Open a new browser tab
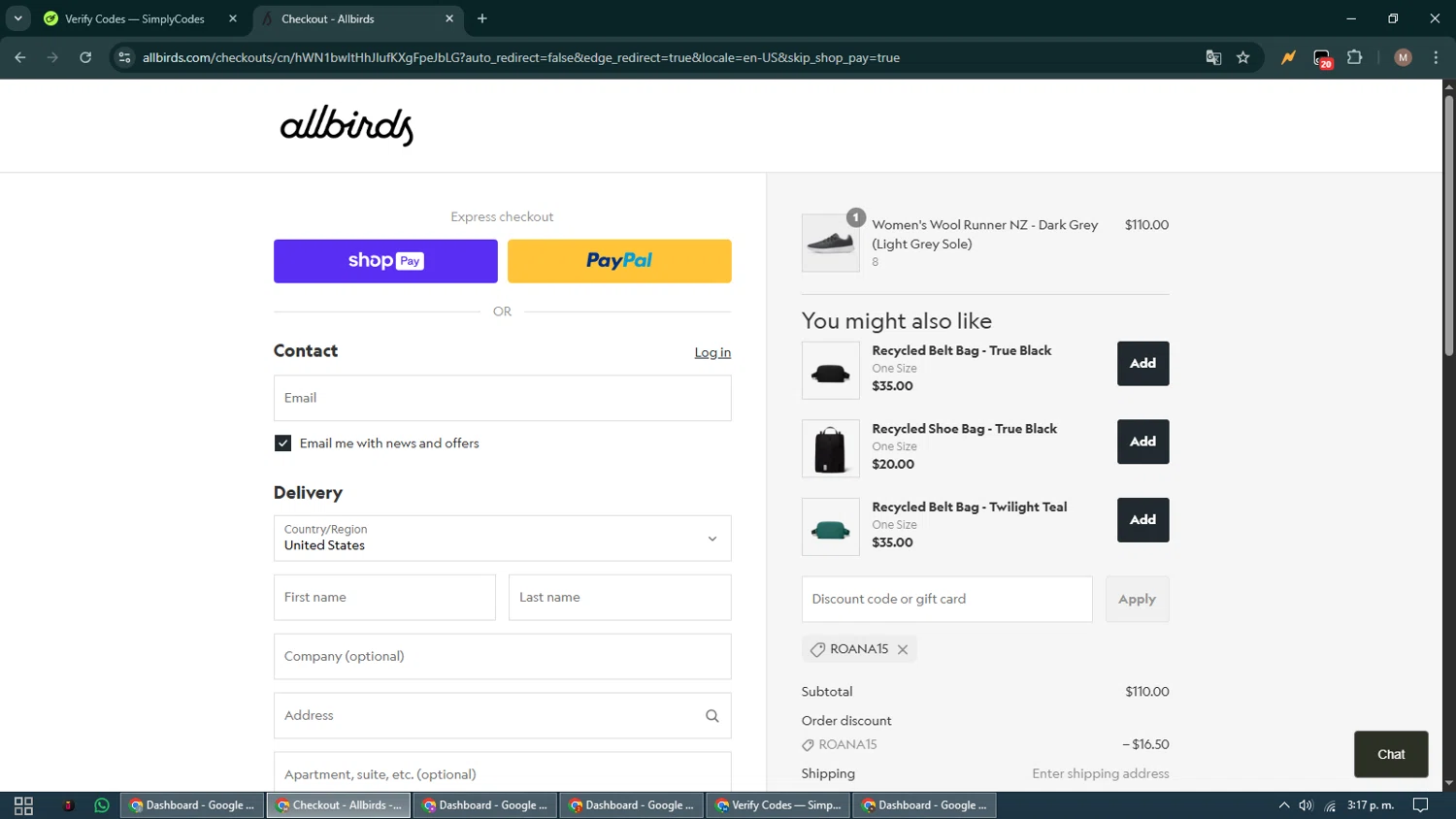 coord(482,18)
